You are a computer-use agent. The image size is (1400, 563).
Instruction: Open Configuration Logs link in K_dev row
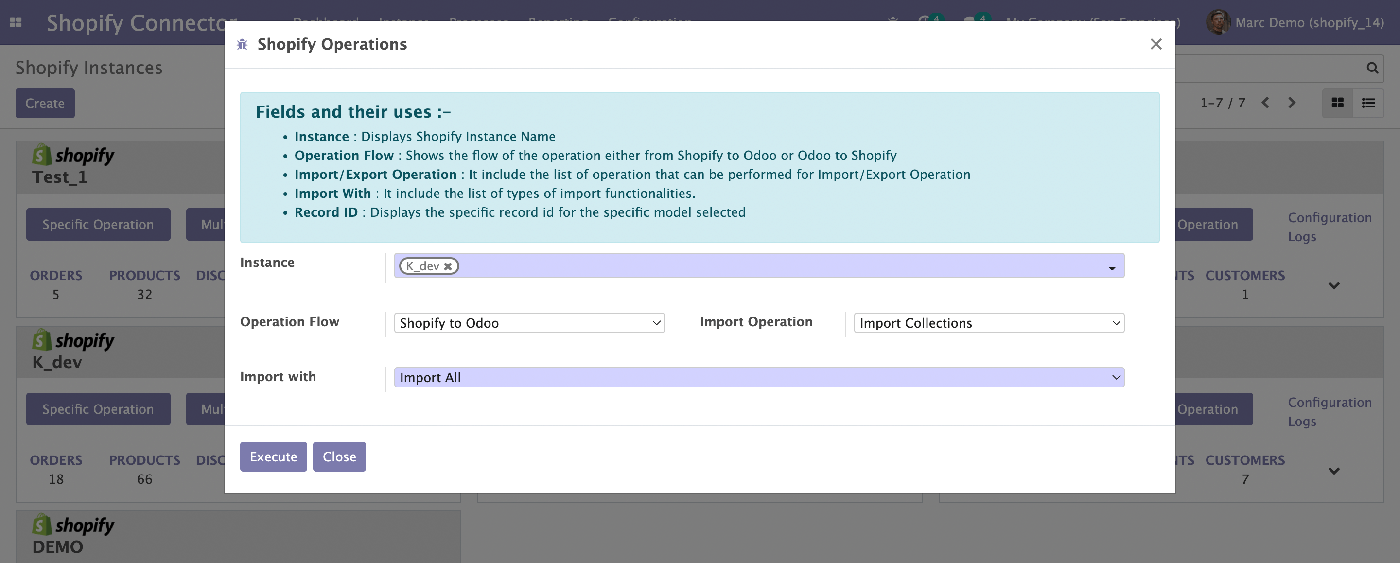point(1329,412)
